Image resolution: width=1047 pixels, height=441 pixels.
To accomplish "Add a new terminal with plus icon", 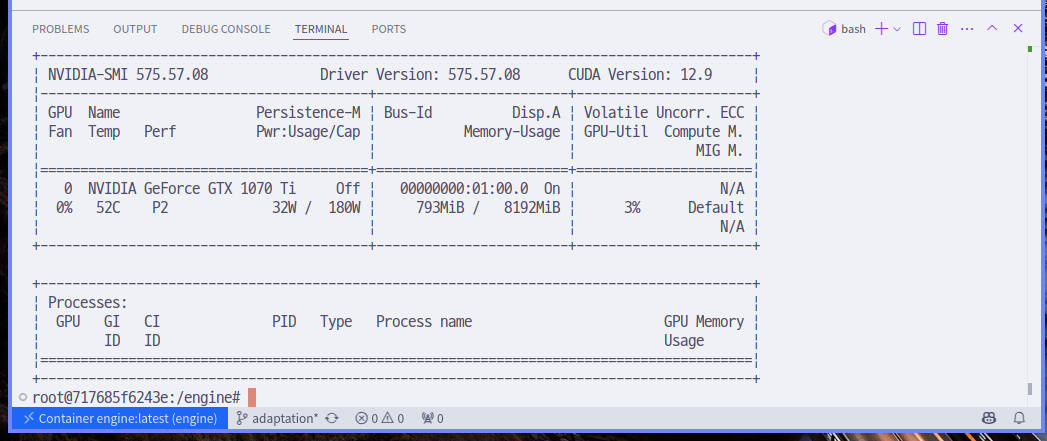I will 881,29.
